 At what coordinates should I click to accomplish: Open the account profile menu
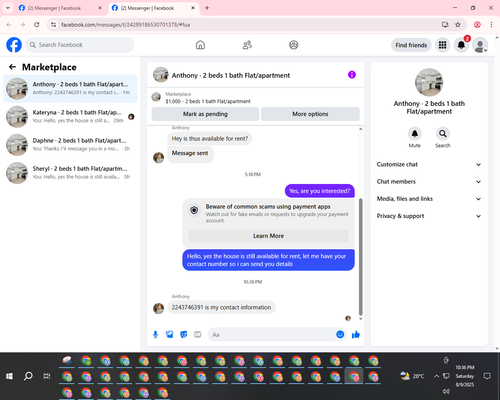click(x=480, y=45)
